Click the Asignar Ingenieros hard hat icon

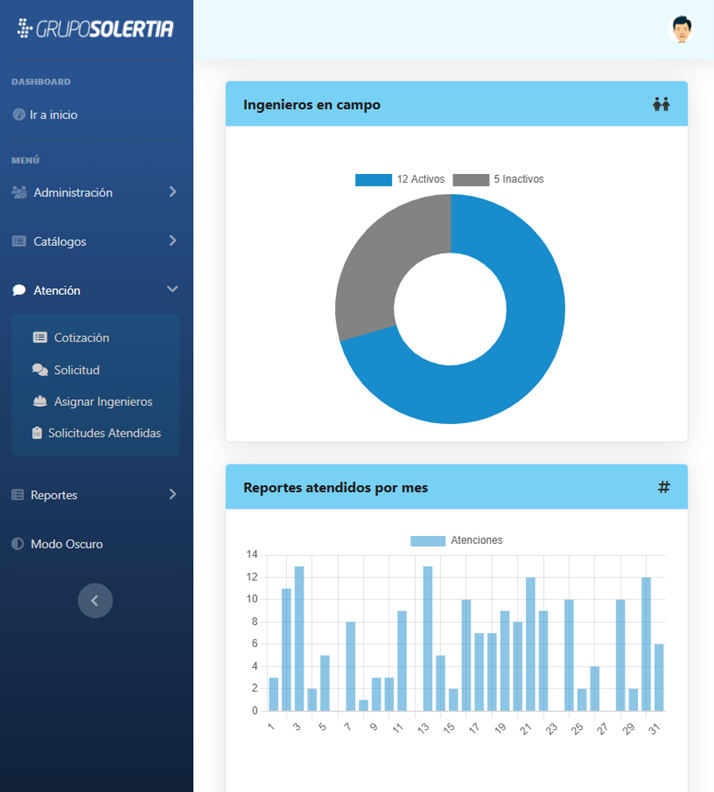tap(40, 402)
